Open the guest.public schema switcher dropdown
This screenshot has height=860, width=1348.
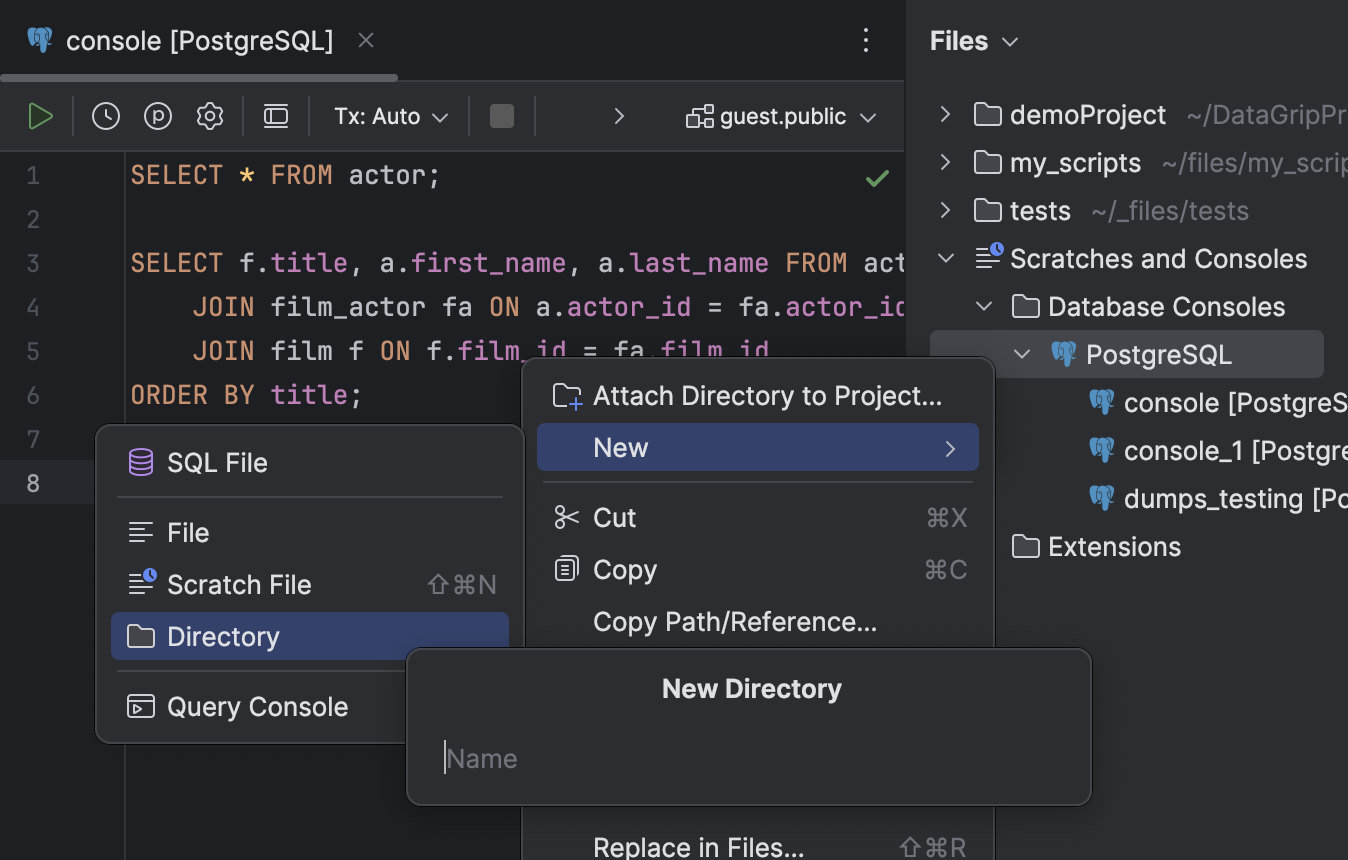click(x=781, y=115)
